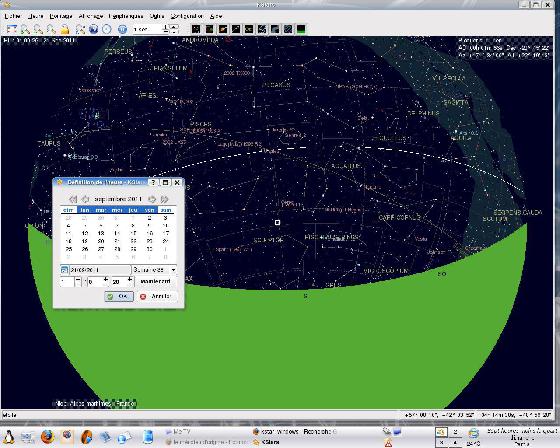Go to the previous month in the calendar
This screenshot has width=560, height=448.
tap(85, 199)
